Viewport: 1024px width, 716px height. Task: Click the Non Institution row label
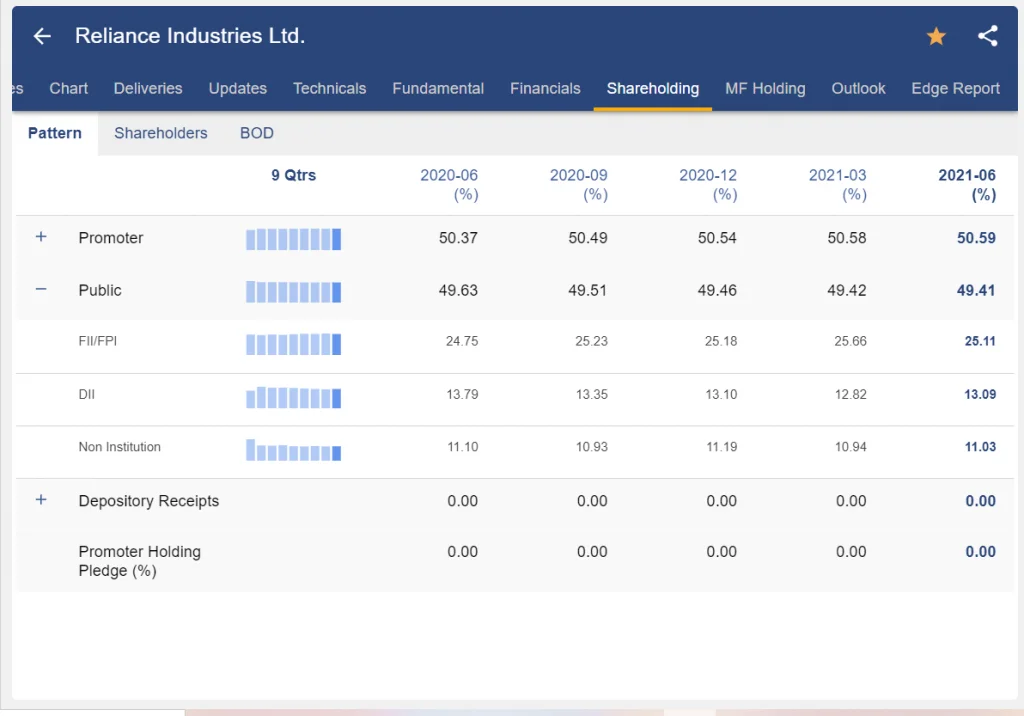tap(120, 447)
